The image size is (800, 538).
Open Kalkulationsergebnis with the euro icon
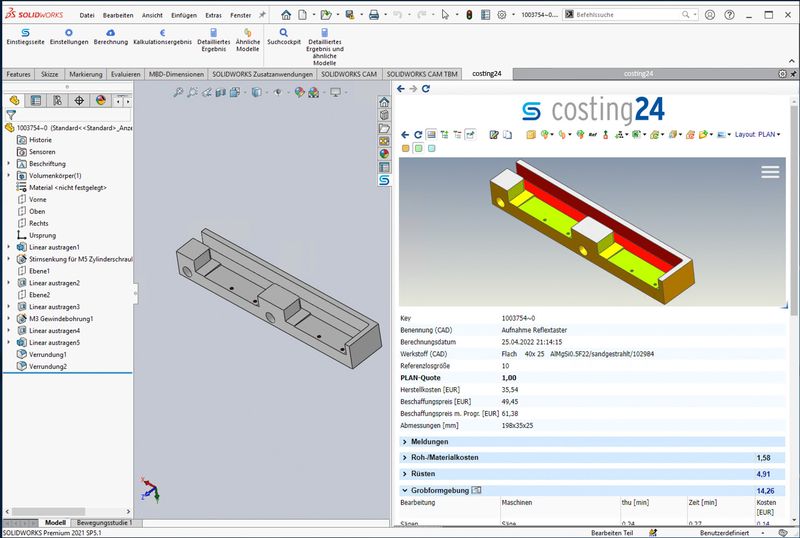point(162,35)
